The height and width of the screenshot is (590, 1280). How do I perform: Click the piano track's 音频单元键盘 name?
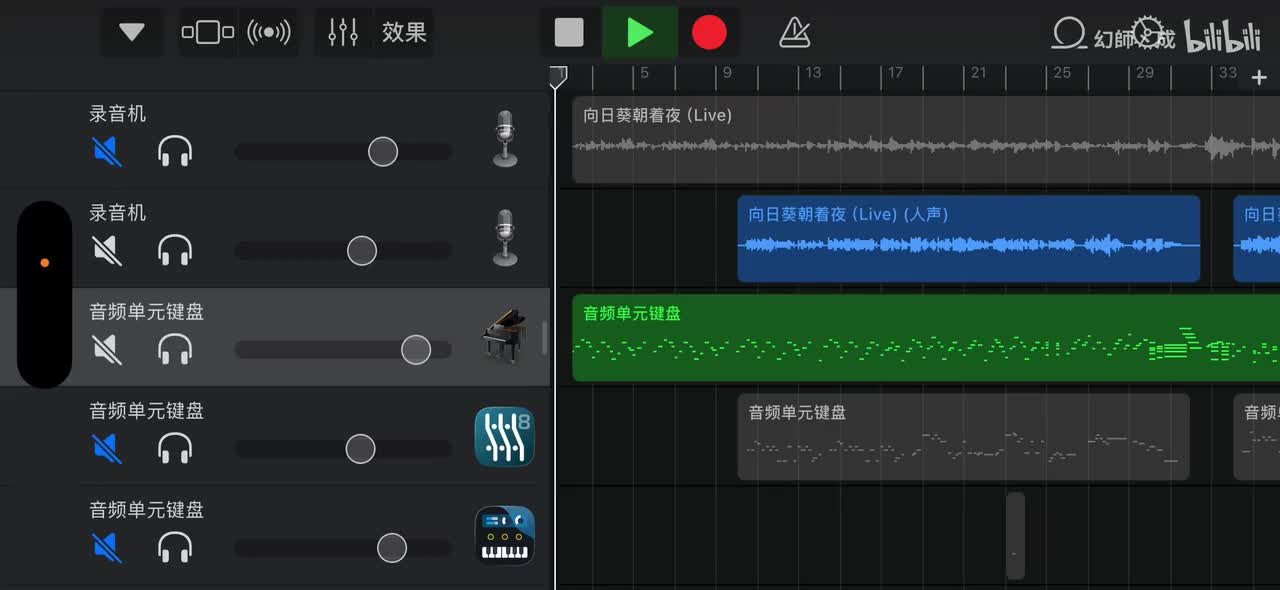(147, 312)
